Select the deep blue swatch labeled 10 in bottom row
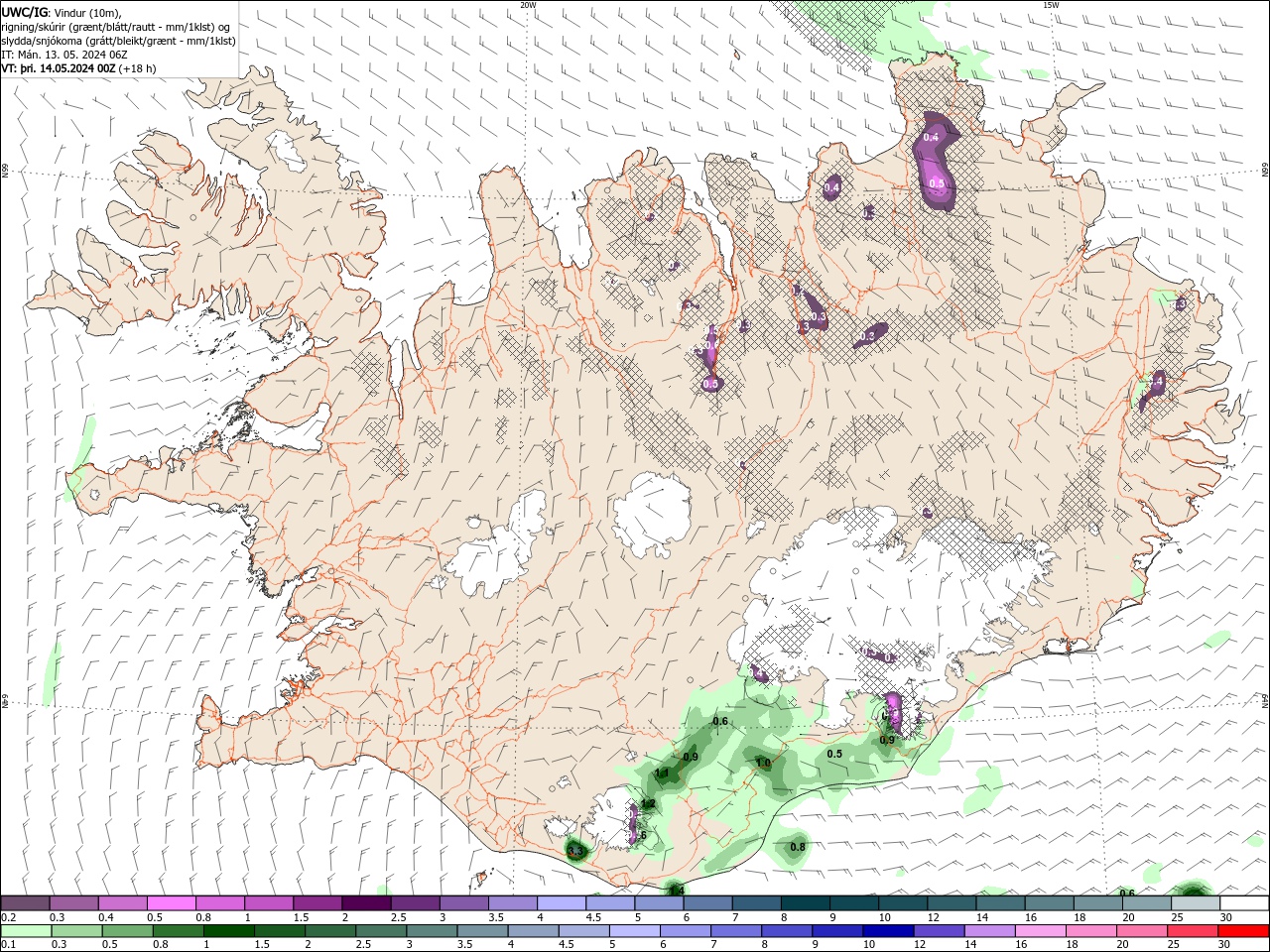Screen dimensions: 1270x952 (x=889, y=931)
